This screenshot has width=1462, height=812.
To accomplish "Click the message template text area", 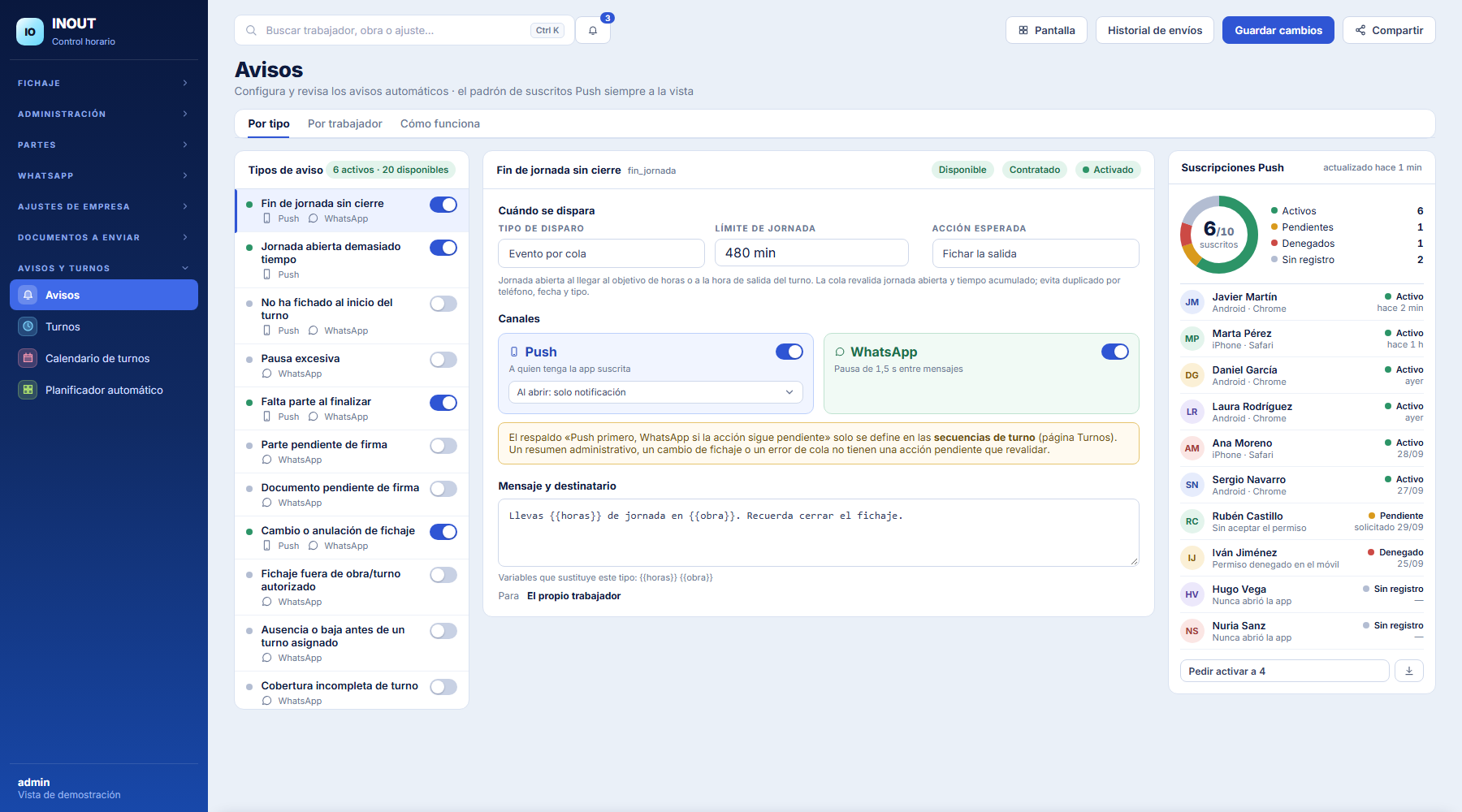I will click(x=819, y=533).
